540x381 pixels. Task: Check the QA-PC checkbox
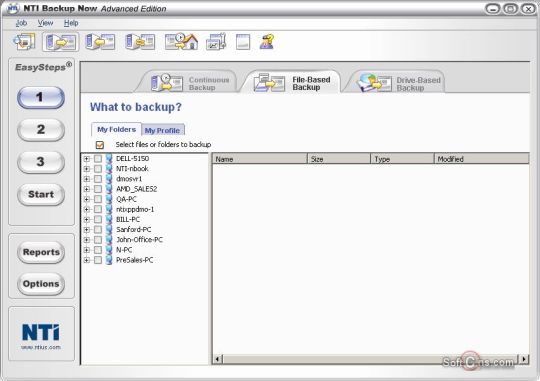point(98,199)
